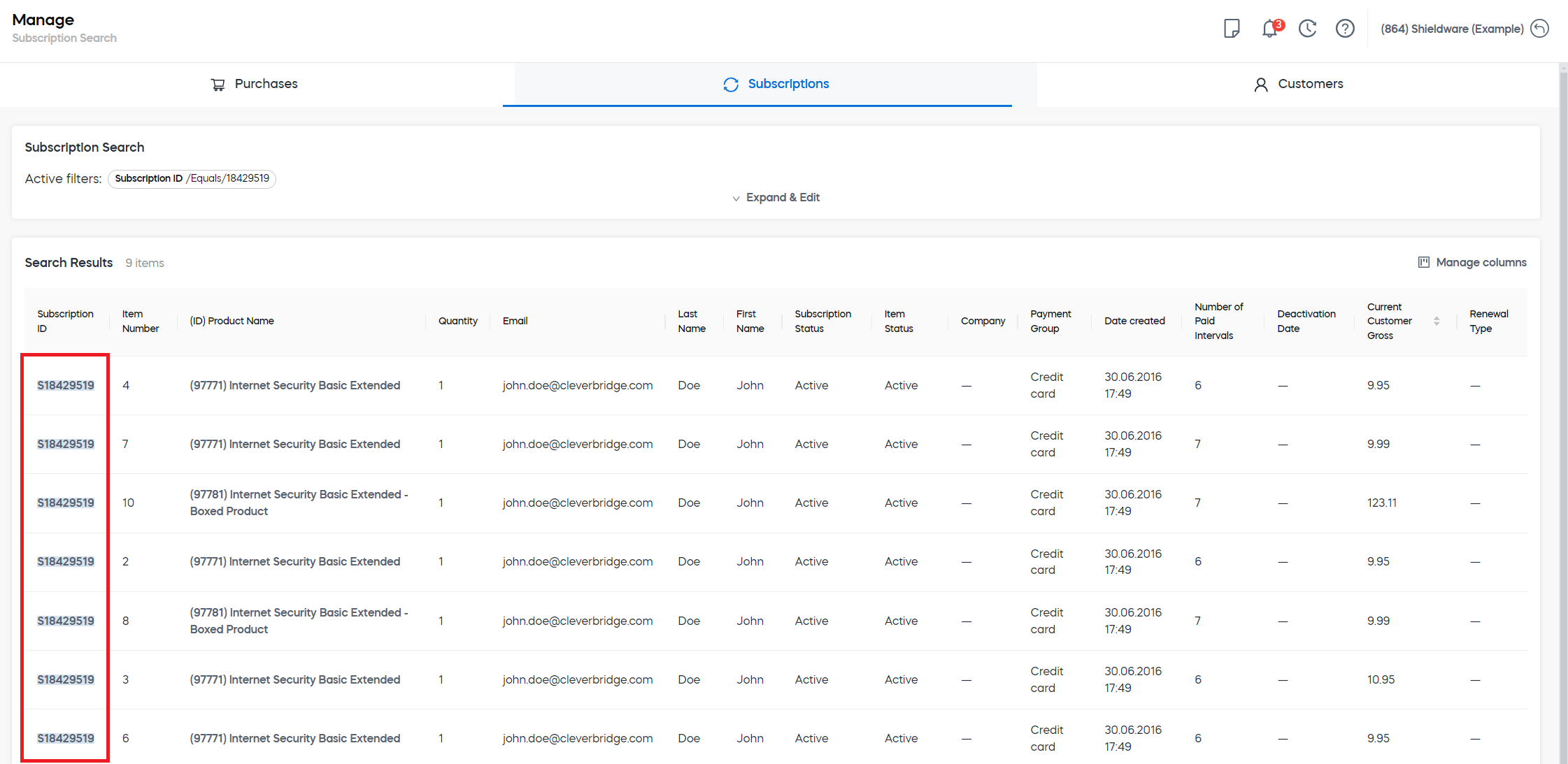Click the Subscriptions refresh icon
The width and height of the screenshot is (1568, 764).
pos(731,85)
